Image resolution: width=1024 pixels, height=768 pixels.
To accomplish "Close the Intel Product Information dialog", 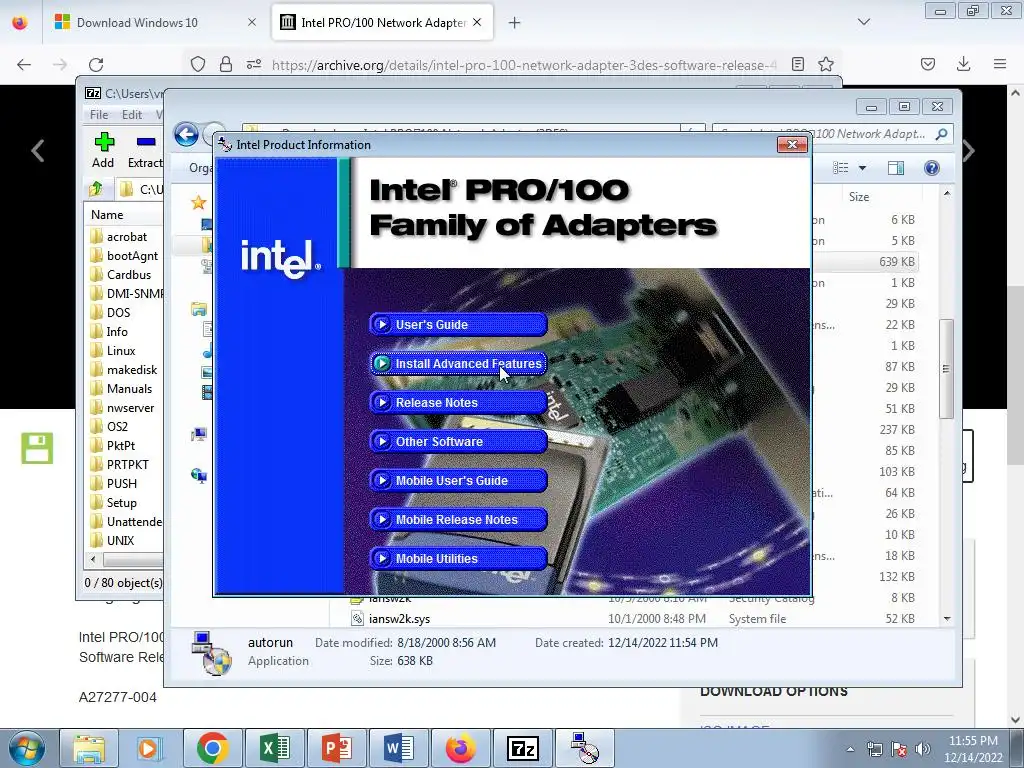I will pos(792,144).
